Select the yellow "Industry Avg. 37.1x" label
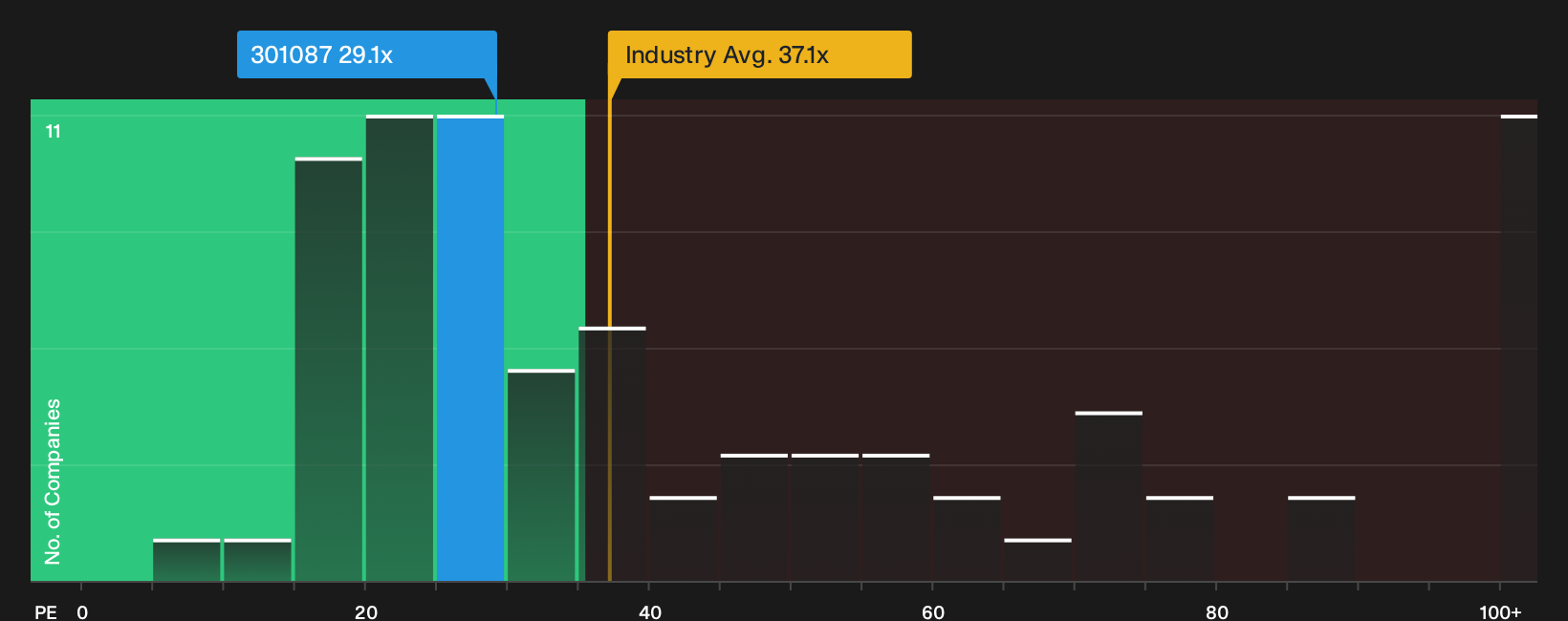1568x621 pixels. click(760, 54)
